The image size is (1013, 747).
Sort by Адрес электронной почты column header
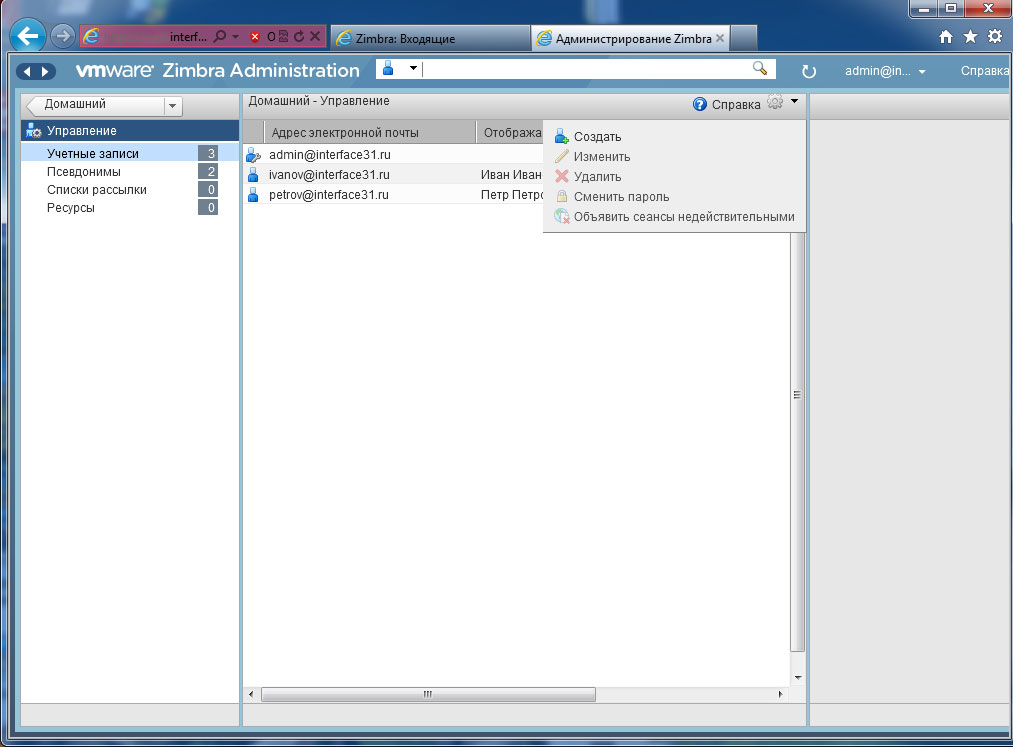coord(370,132)
